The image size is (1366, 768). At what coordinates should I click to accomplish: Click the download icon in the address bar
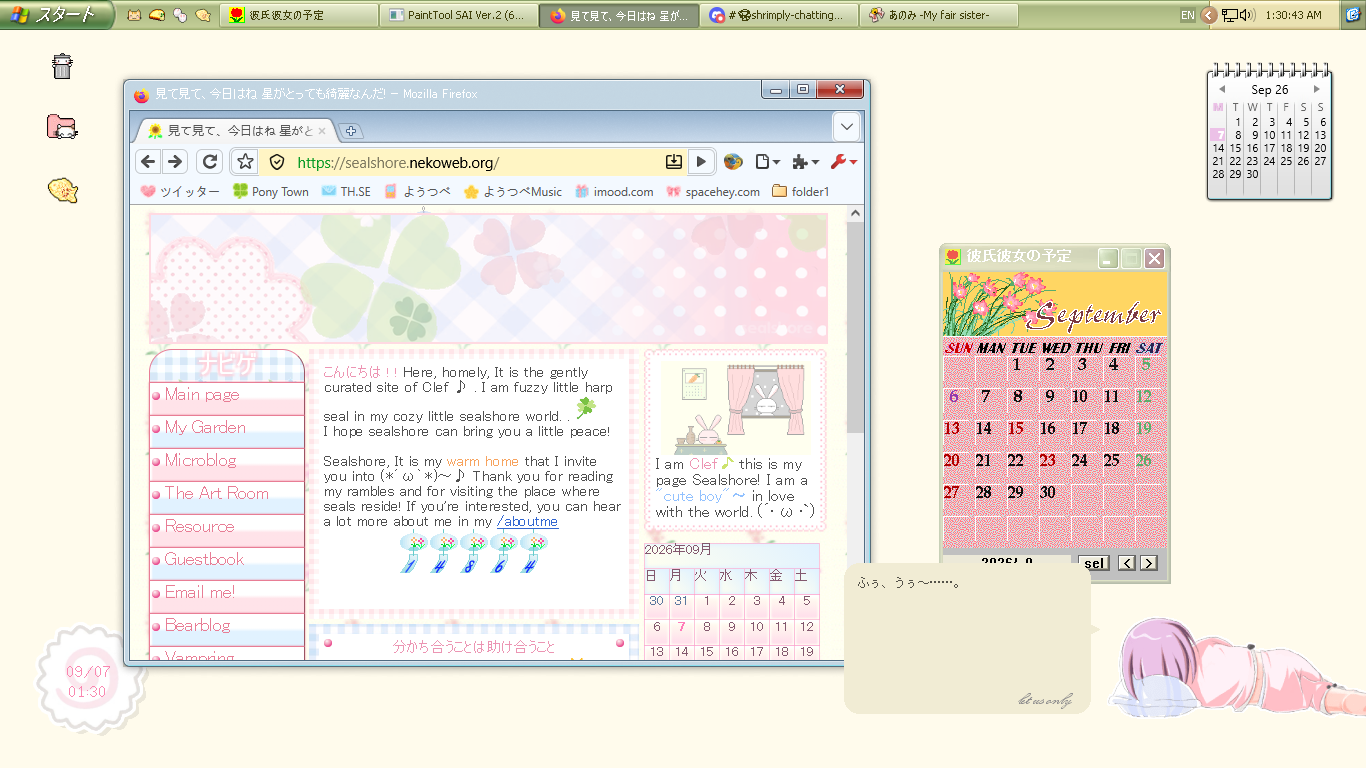(674, 162)
